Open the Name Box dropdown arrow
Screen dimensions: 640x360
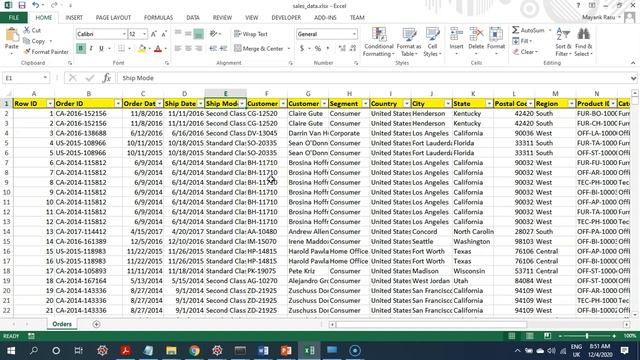[x=45, y=78]
